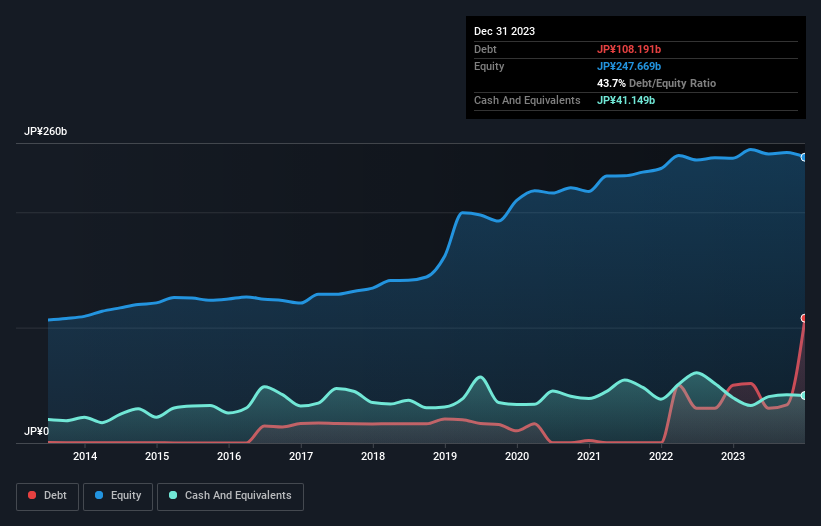Click the teal Cash endpoint marker on chart
Image resolution: width=821 pixels, height=526 pixels.
point(803,396)
